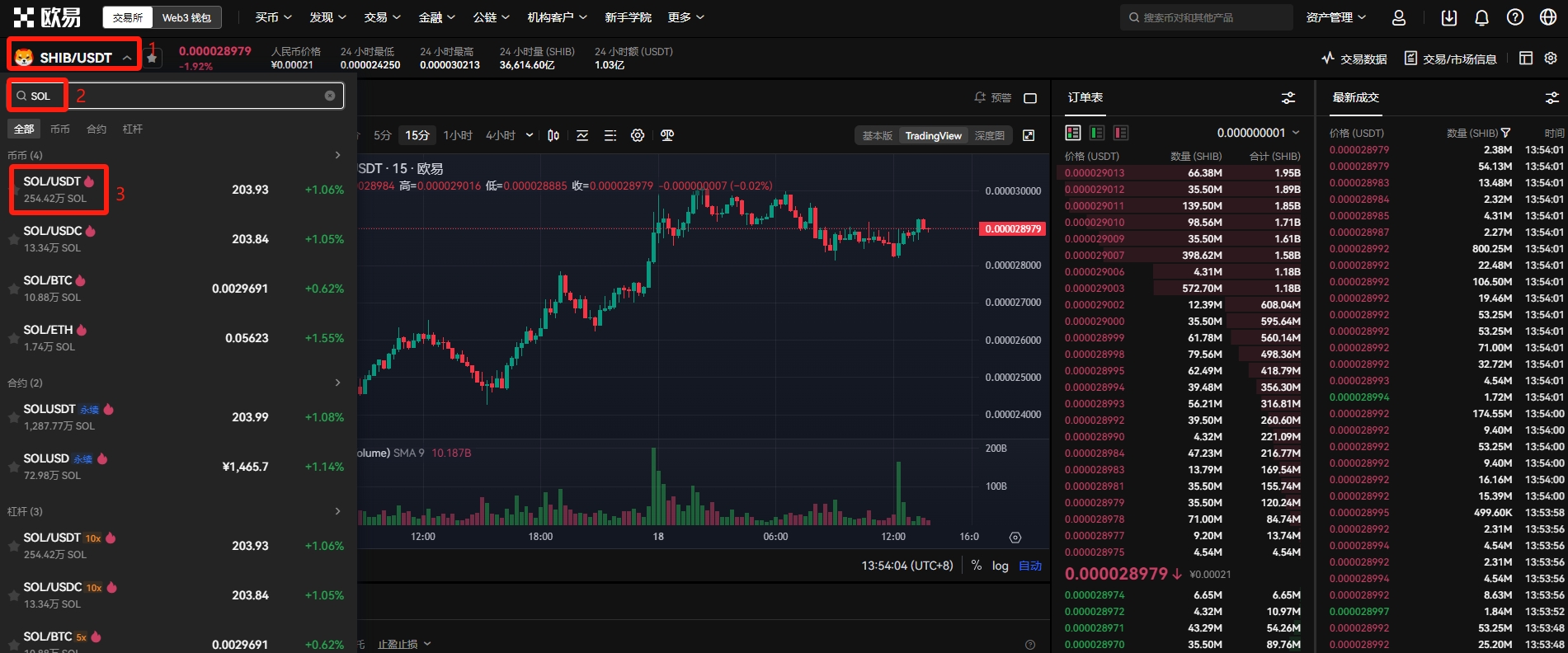
Task: Open the settings gear in the header
Action: click(x=1551, y=59)
